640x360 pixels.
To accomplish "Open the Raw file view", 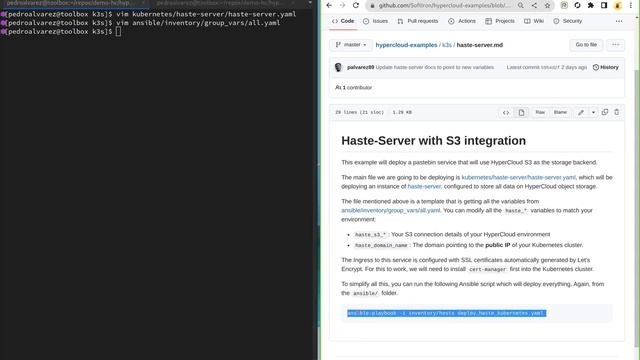I will click(x=540, y=112).
